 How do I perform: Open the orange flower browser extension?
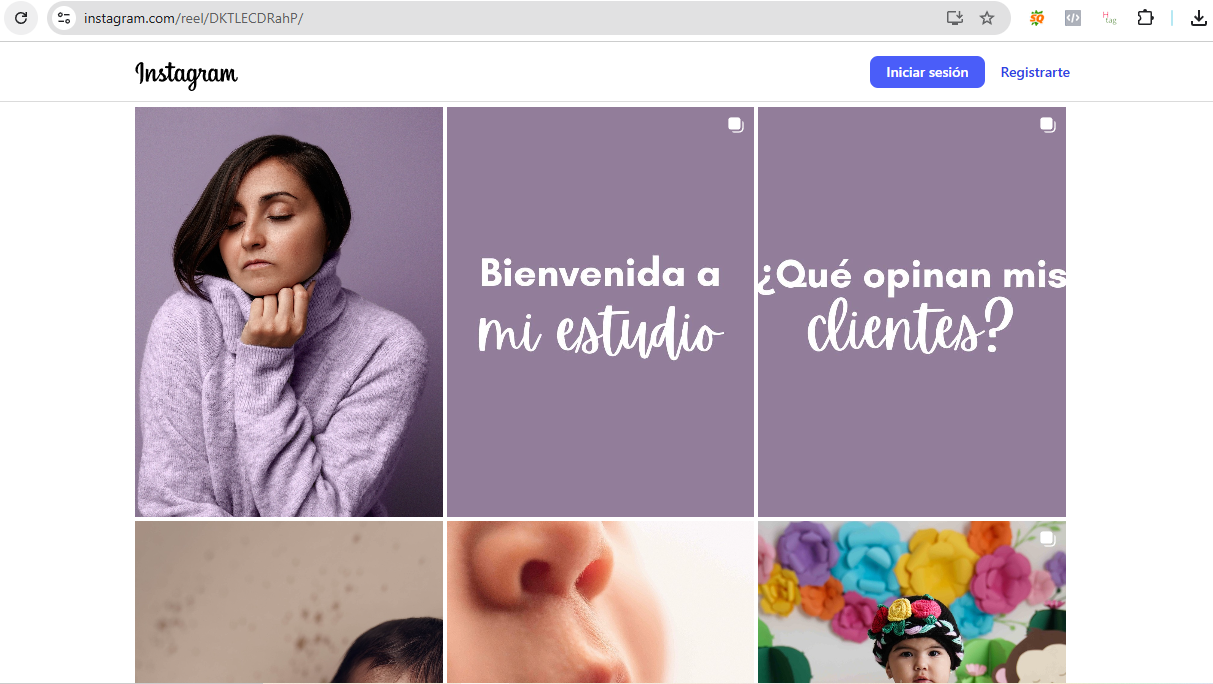(x=1037, y=18)
